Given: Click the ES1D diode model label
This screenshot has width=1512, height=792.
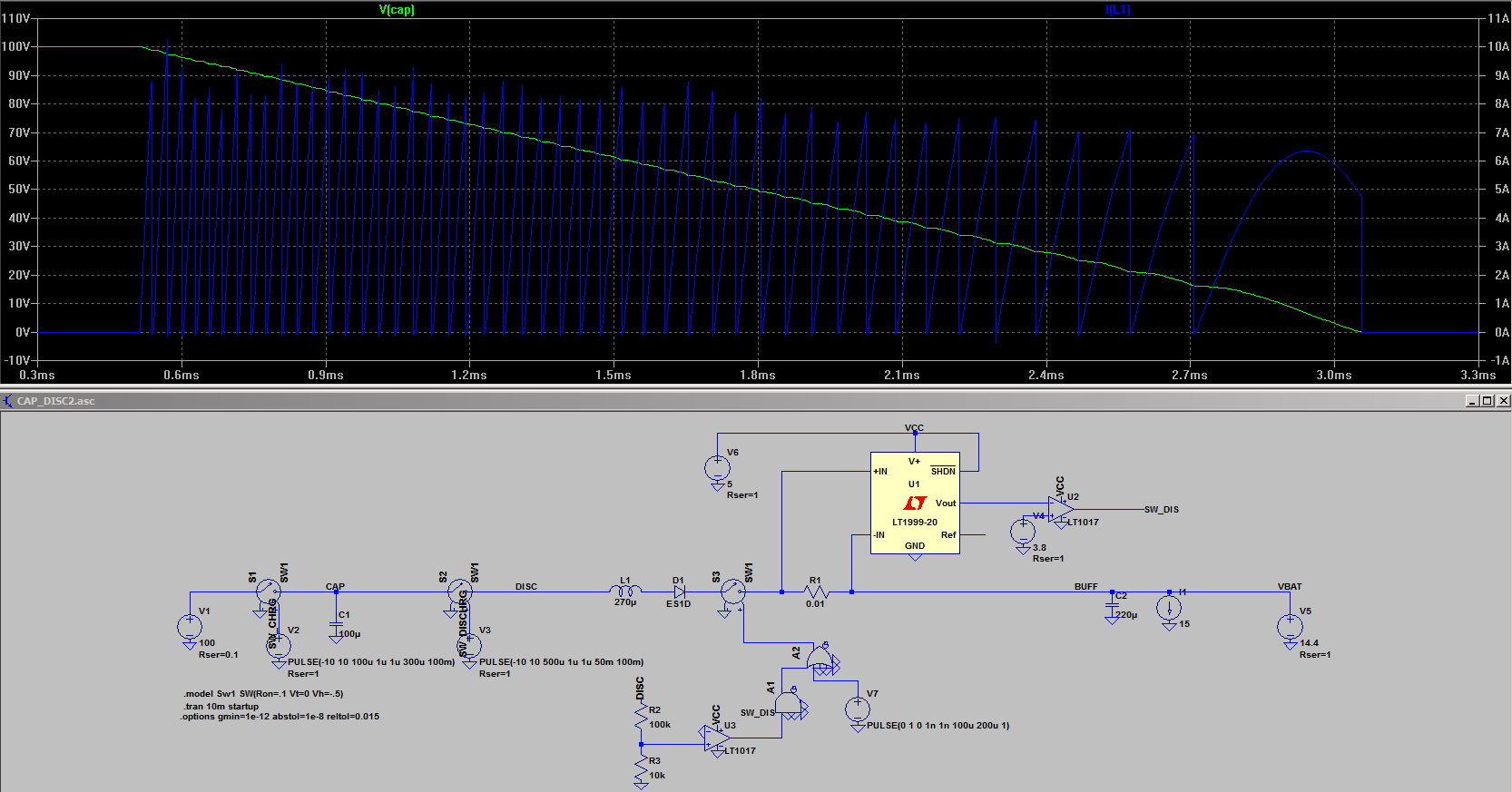Looking at the screenshot, I should [x=678, y=604].
